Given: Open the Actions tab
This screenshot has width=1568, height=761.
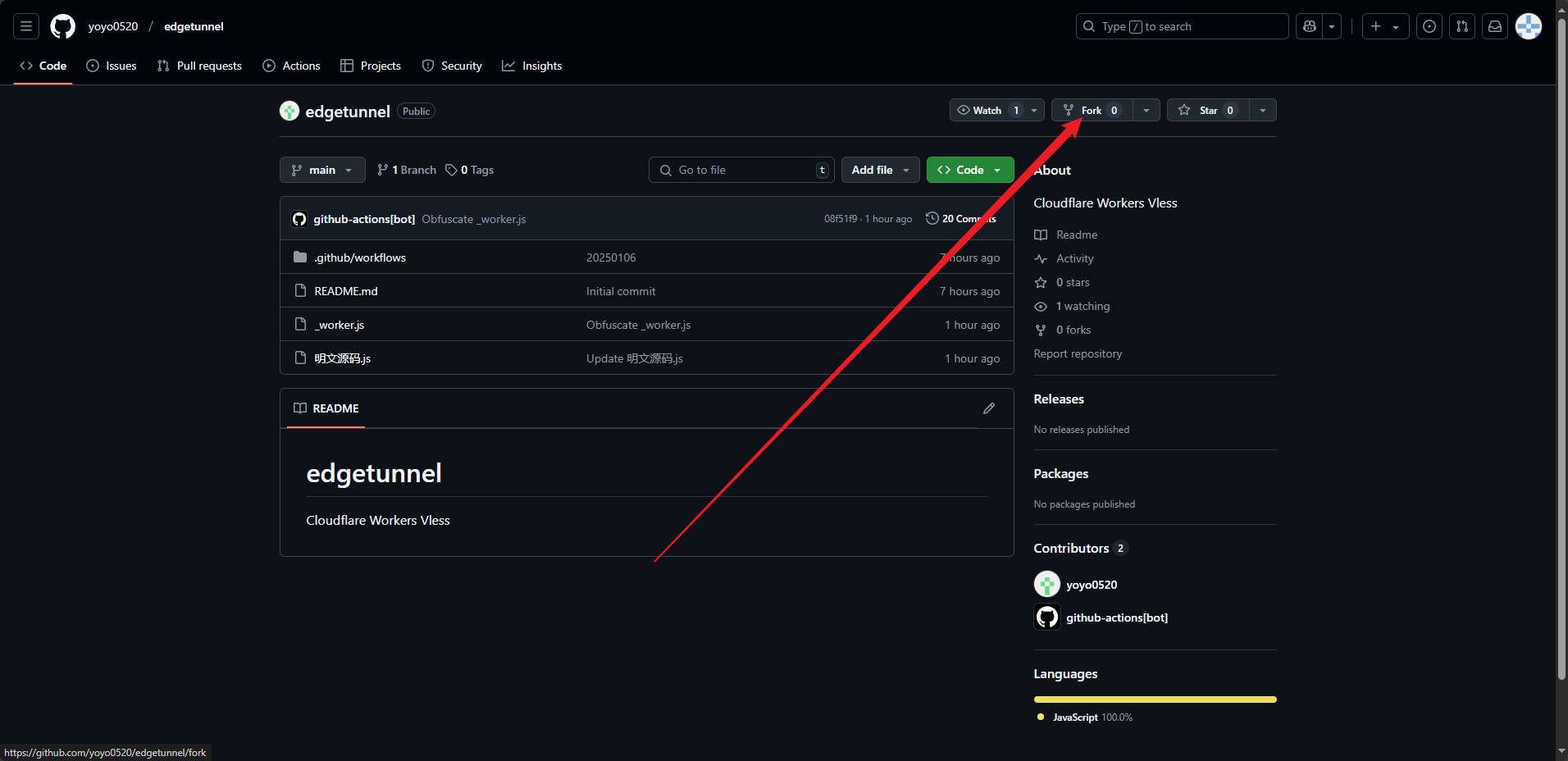Looking at the screenshot, I should (291, 66).
